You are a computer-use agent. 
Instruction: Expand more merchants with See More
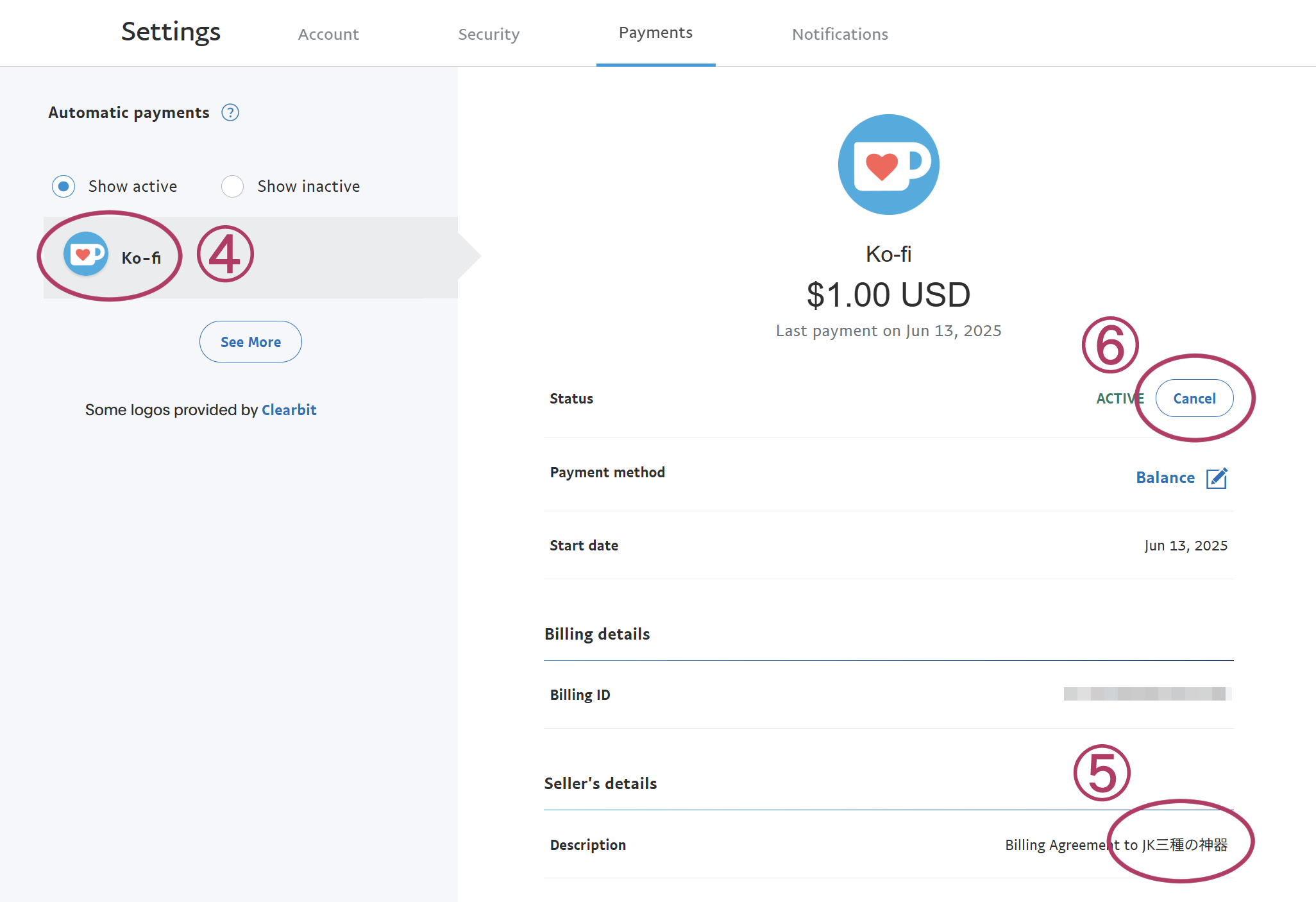click(250, 341)
